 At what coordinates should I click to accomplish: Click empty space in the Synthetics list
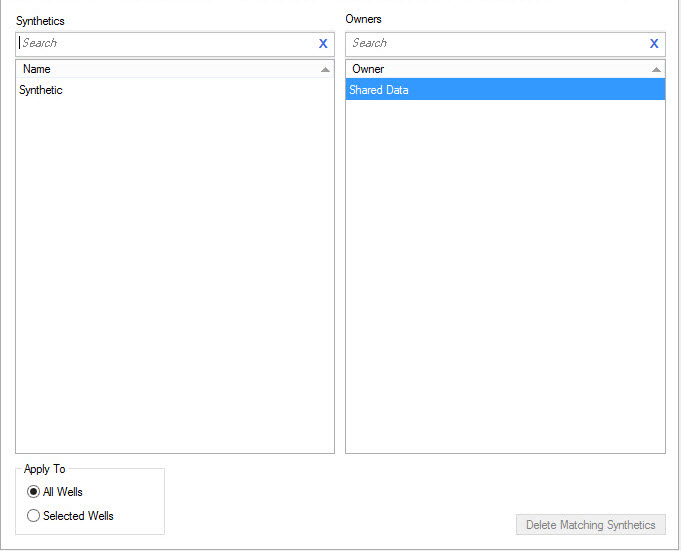coord(175,280)
